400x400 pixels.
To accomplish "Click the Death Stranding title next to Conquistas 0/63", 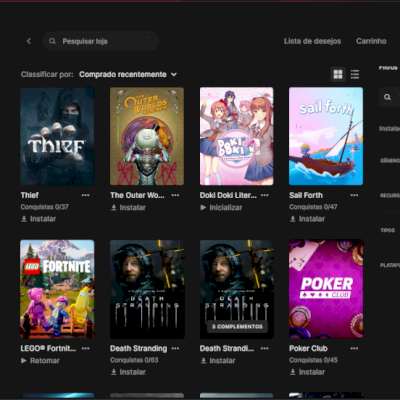I will (x=139, y=348).
